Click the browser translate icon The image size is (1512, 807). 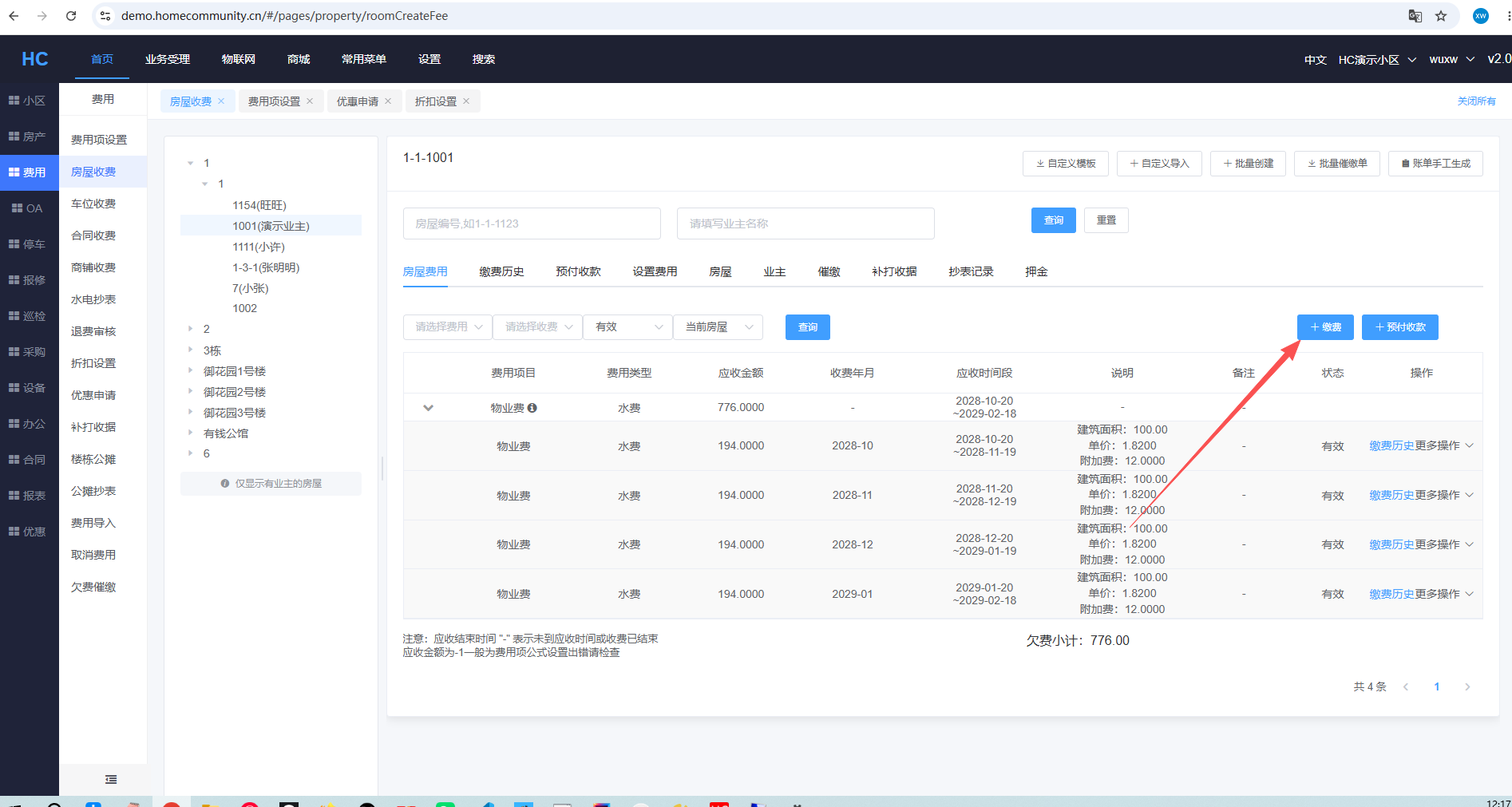coord(1415,16)
